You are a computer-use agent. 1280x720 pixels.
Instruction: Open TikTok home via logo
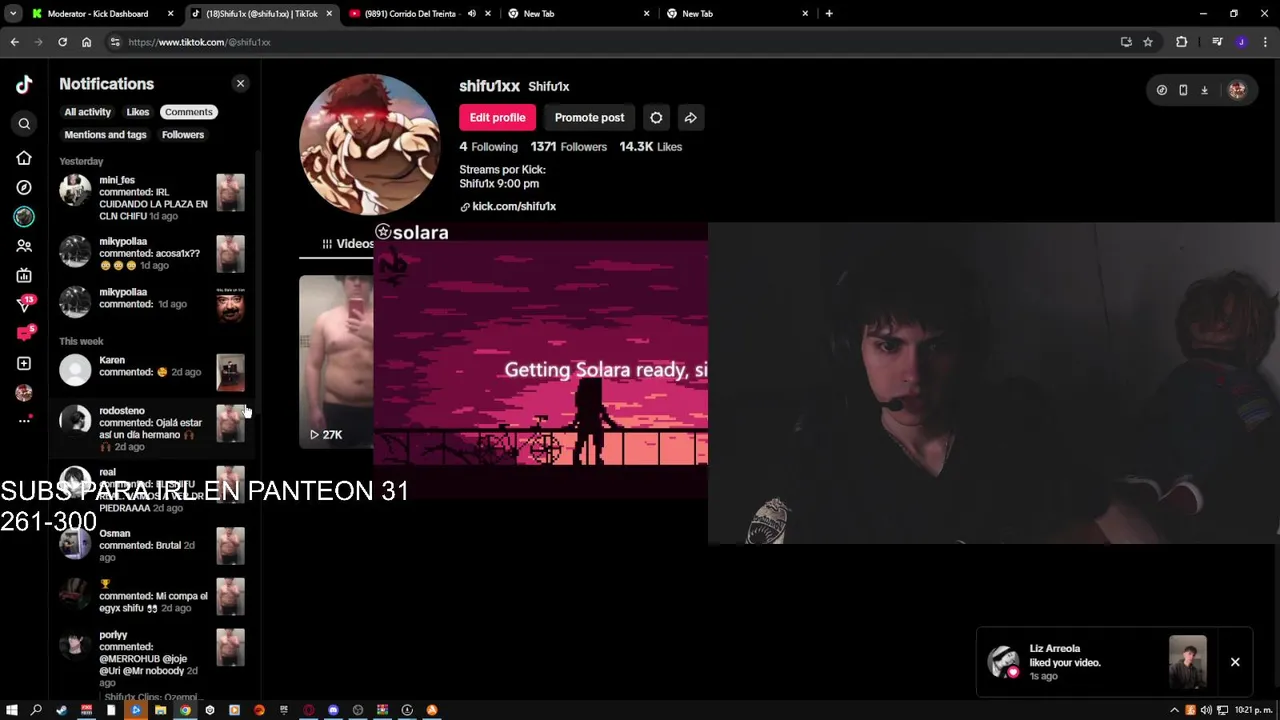24,85
